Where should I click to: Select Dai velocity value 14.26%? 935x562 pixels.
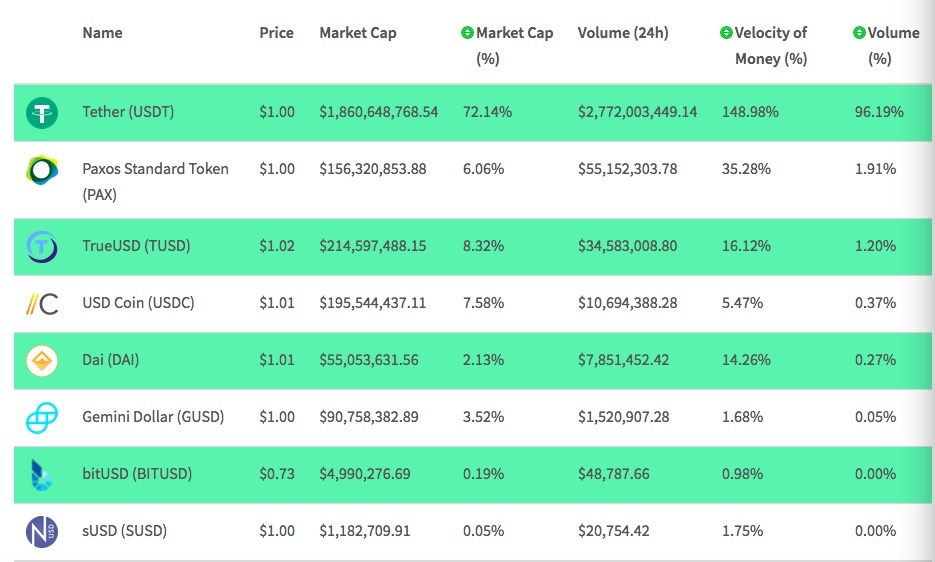click(747, 360)
